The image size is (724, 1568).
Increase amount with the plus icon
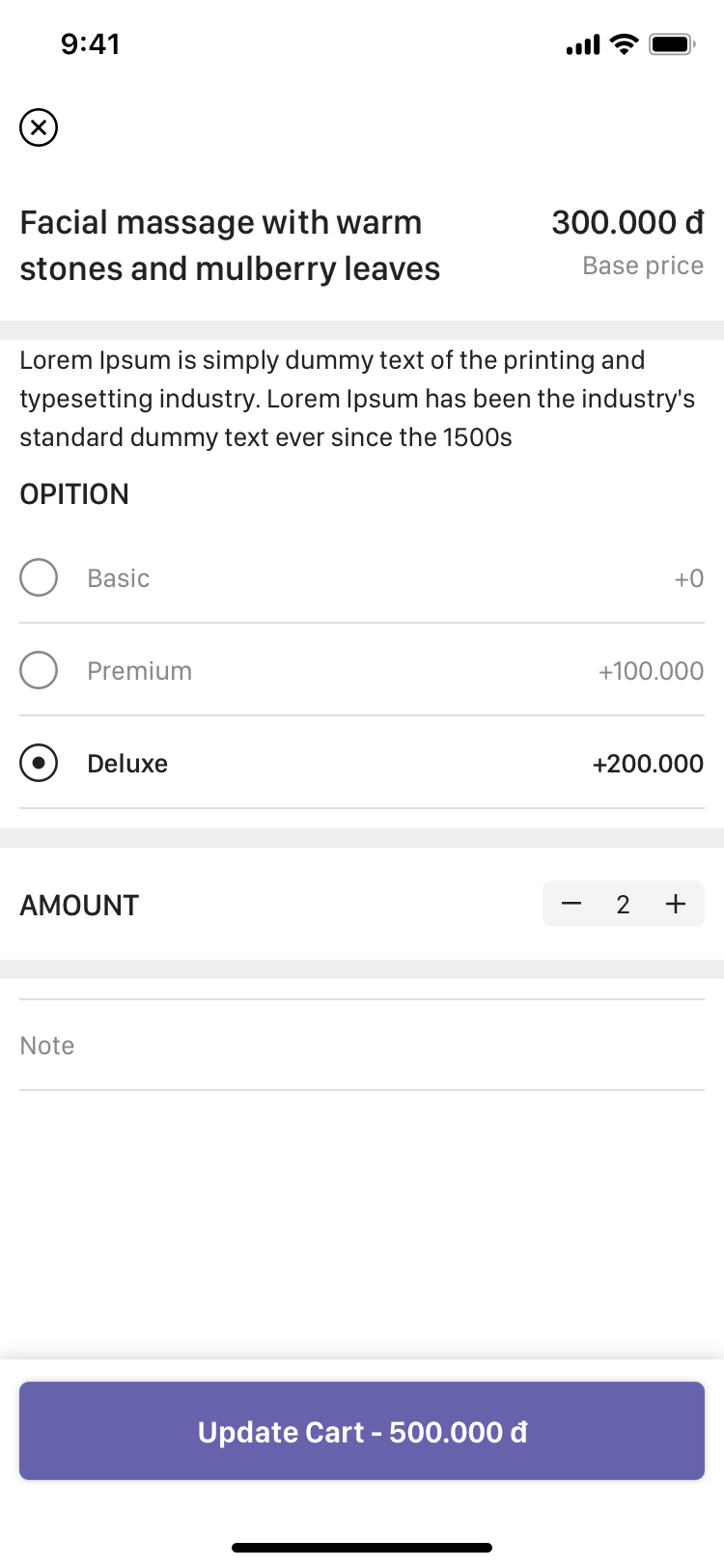(x=676, y=904)
